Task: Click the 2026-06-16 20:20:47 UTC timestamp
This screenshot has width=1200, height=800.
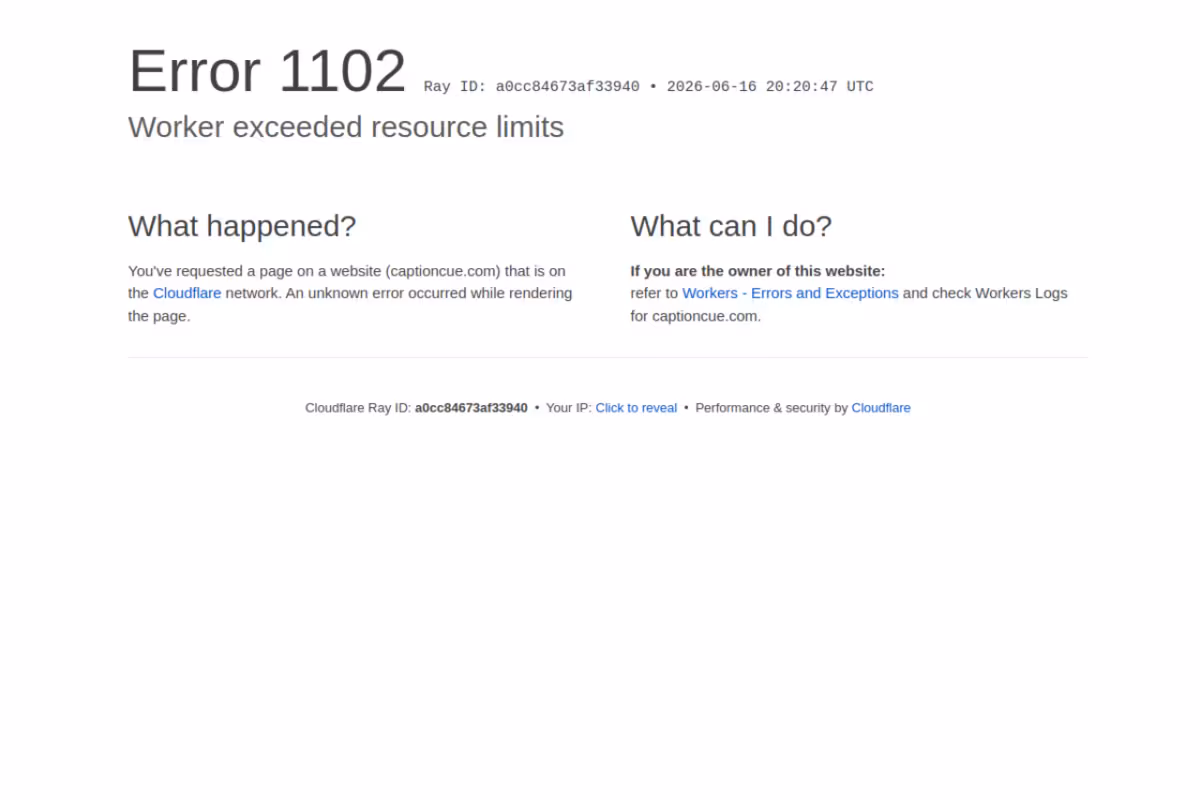Action: pyautogui.click(x=770, y=87)
